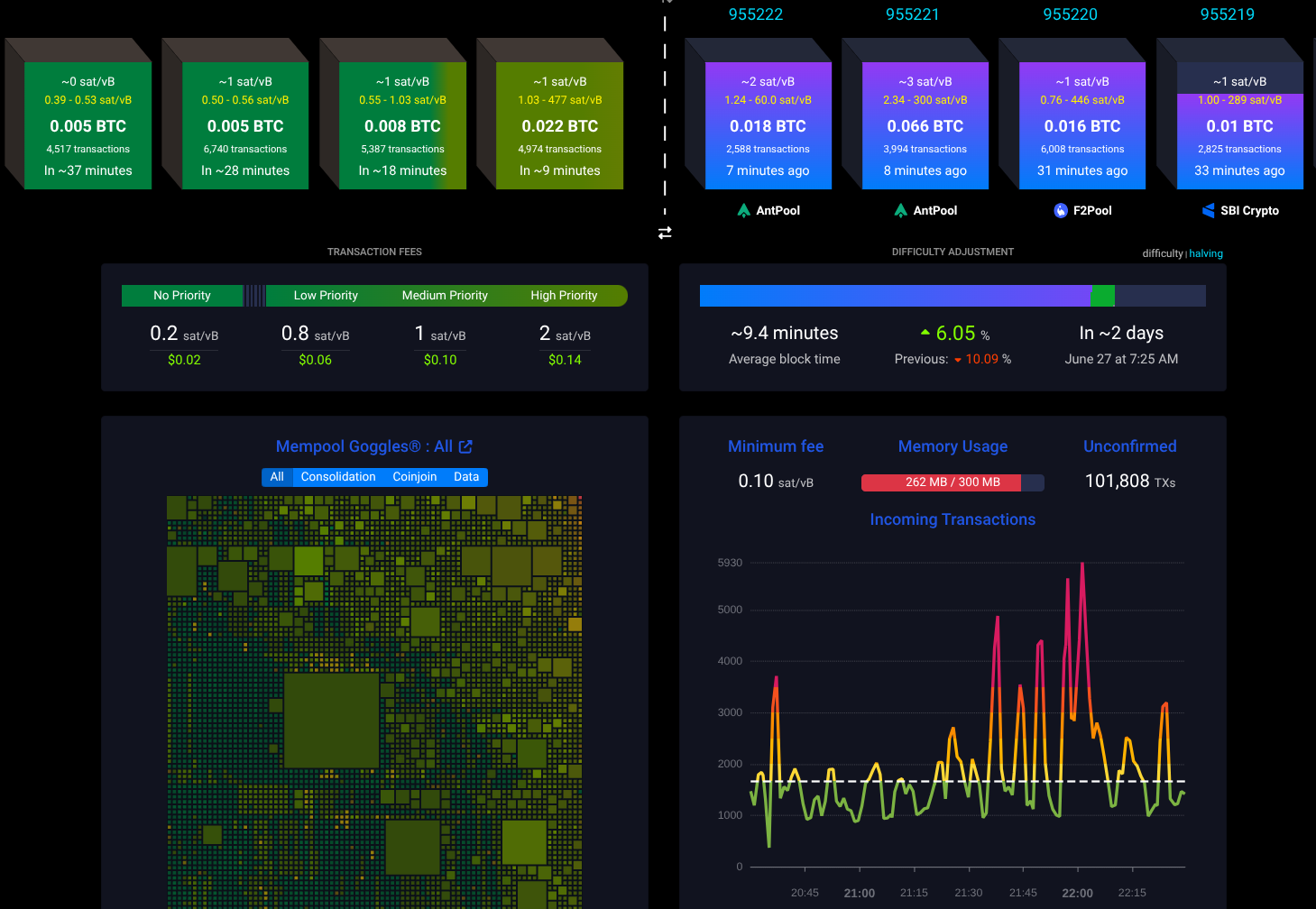Screen dimensions: 1316x909
Task: Click the AntPool logo under block 955221
Action: pos(901,210)
